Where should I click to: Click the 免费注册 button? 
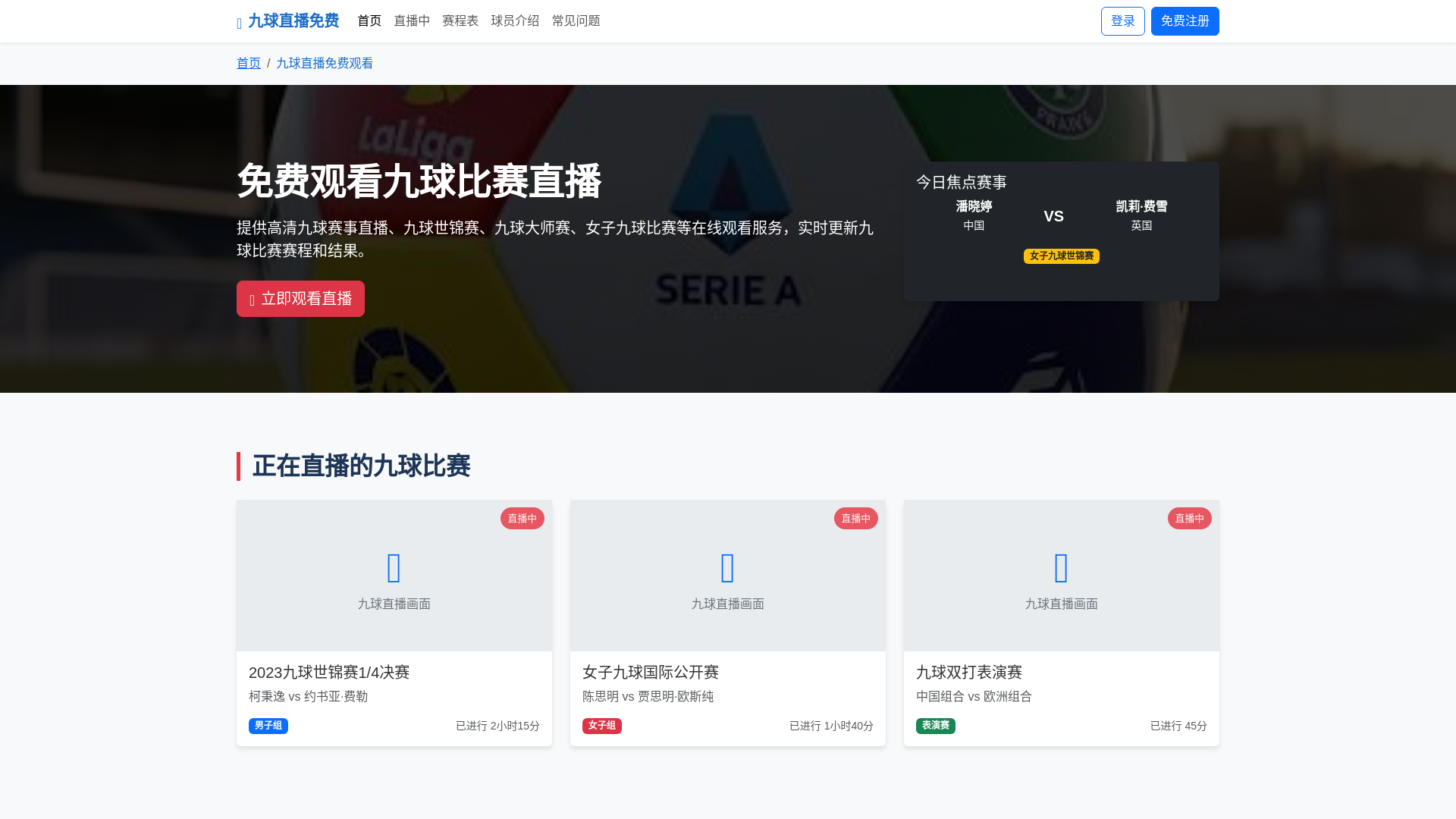pyautogui.click(x=1185, y=21)
